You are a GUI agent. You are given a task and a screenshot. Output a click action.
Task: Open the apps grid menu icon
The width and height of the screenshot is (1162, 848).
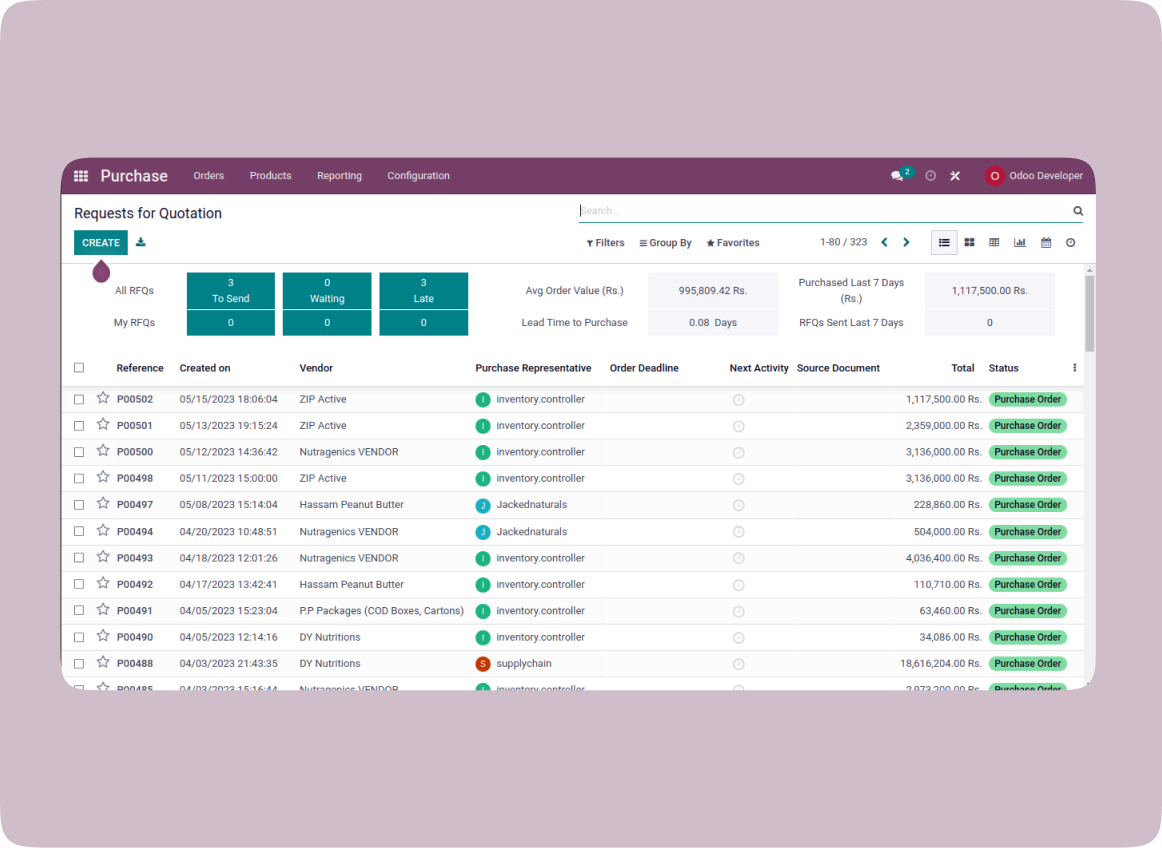point(81,176)
